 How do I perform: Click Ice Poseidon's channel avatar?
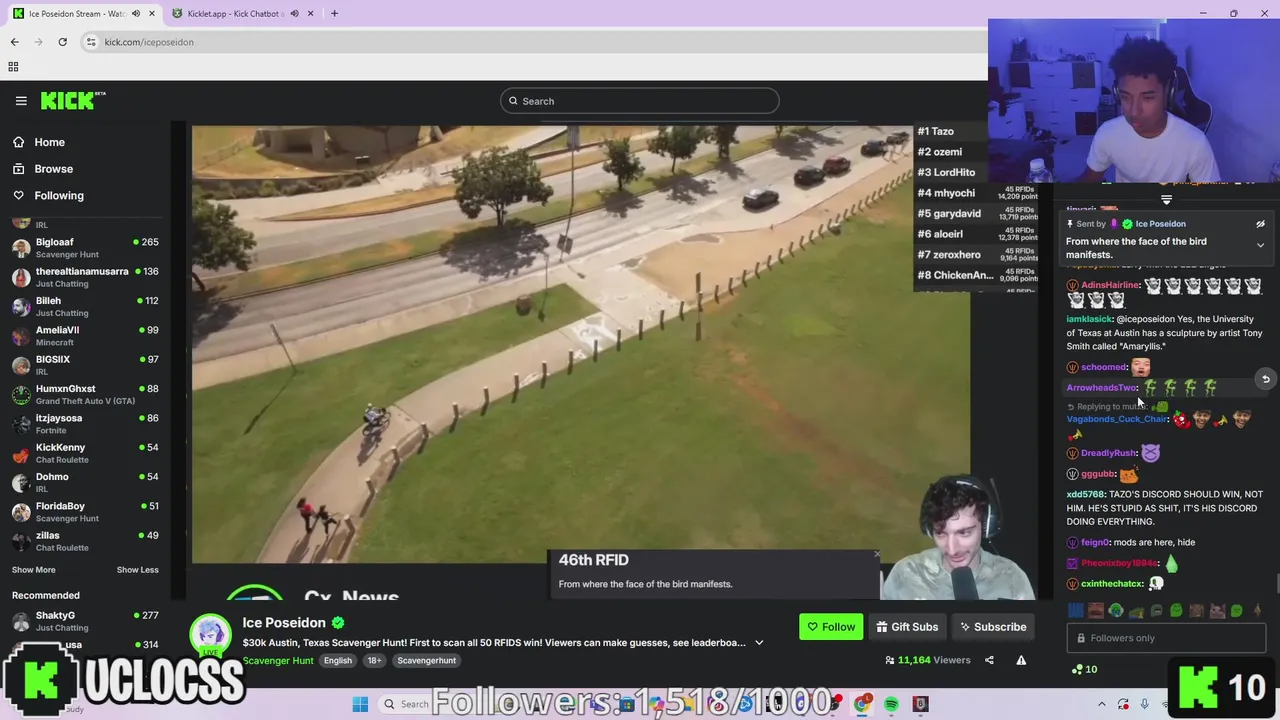(211, 634)
